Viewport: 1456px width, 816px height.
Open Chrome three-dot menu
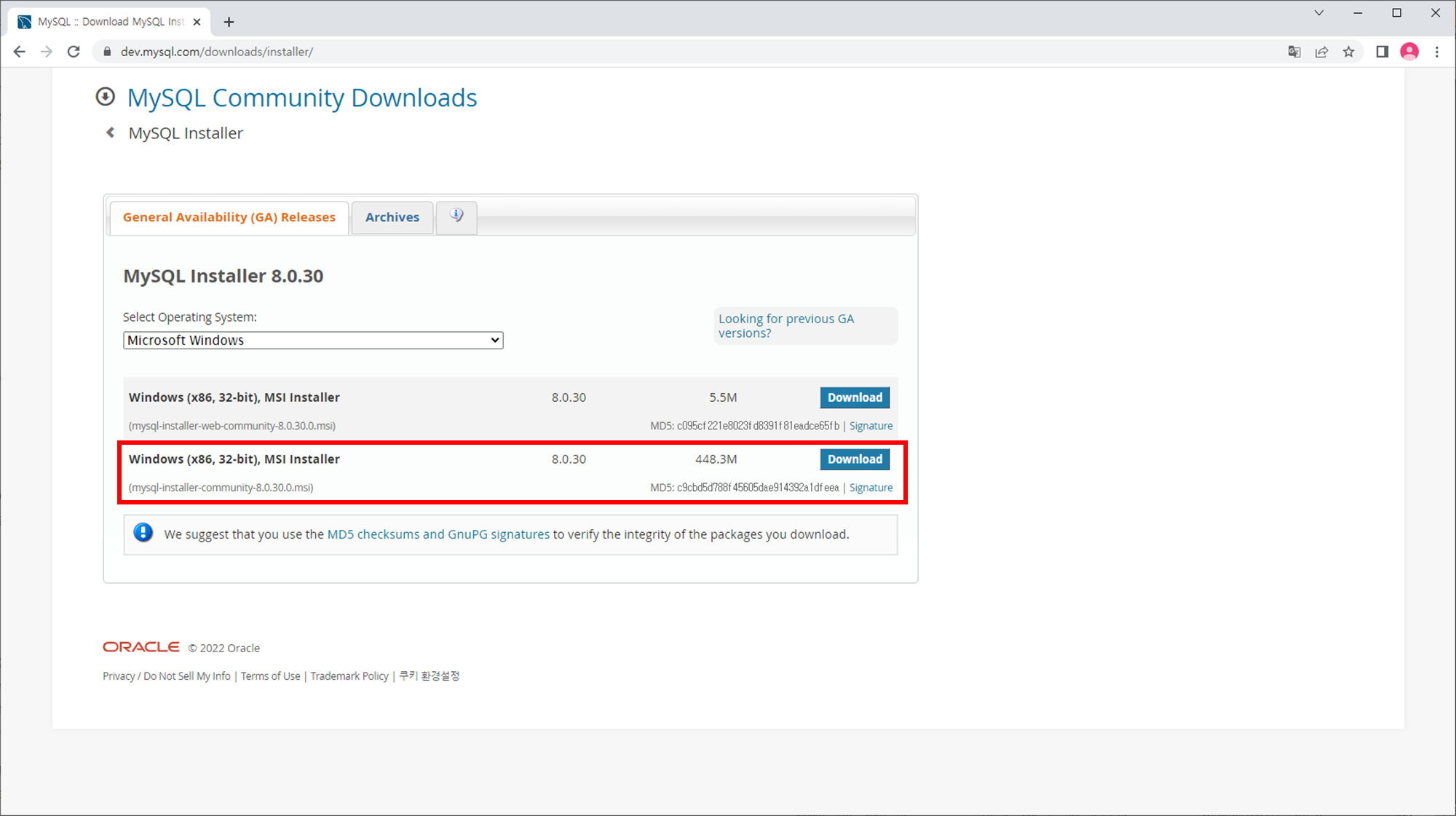[x=1437, y=52]
